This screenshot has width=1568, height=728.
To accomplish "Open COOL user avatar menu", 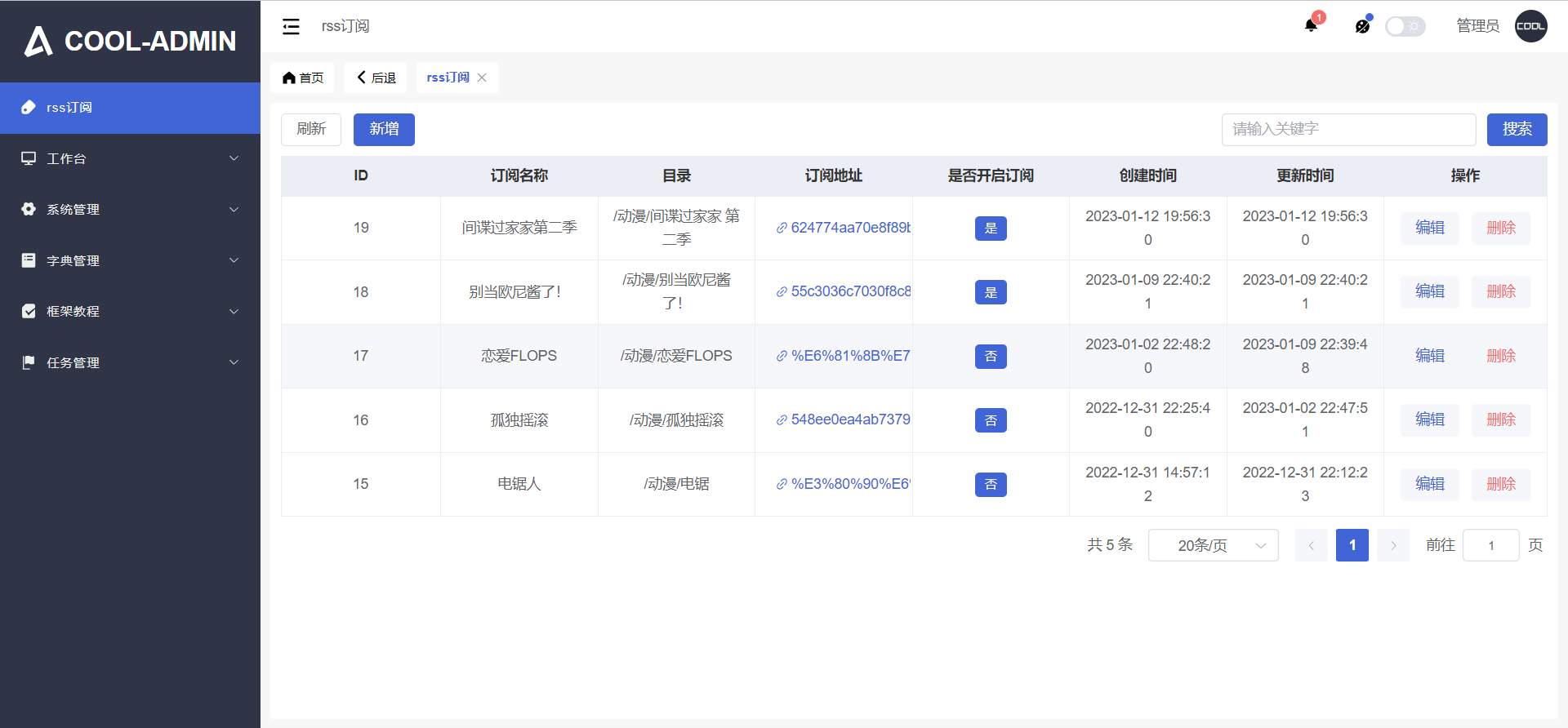I will pos(1530,26).
